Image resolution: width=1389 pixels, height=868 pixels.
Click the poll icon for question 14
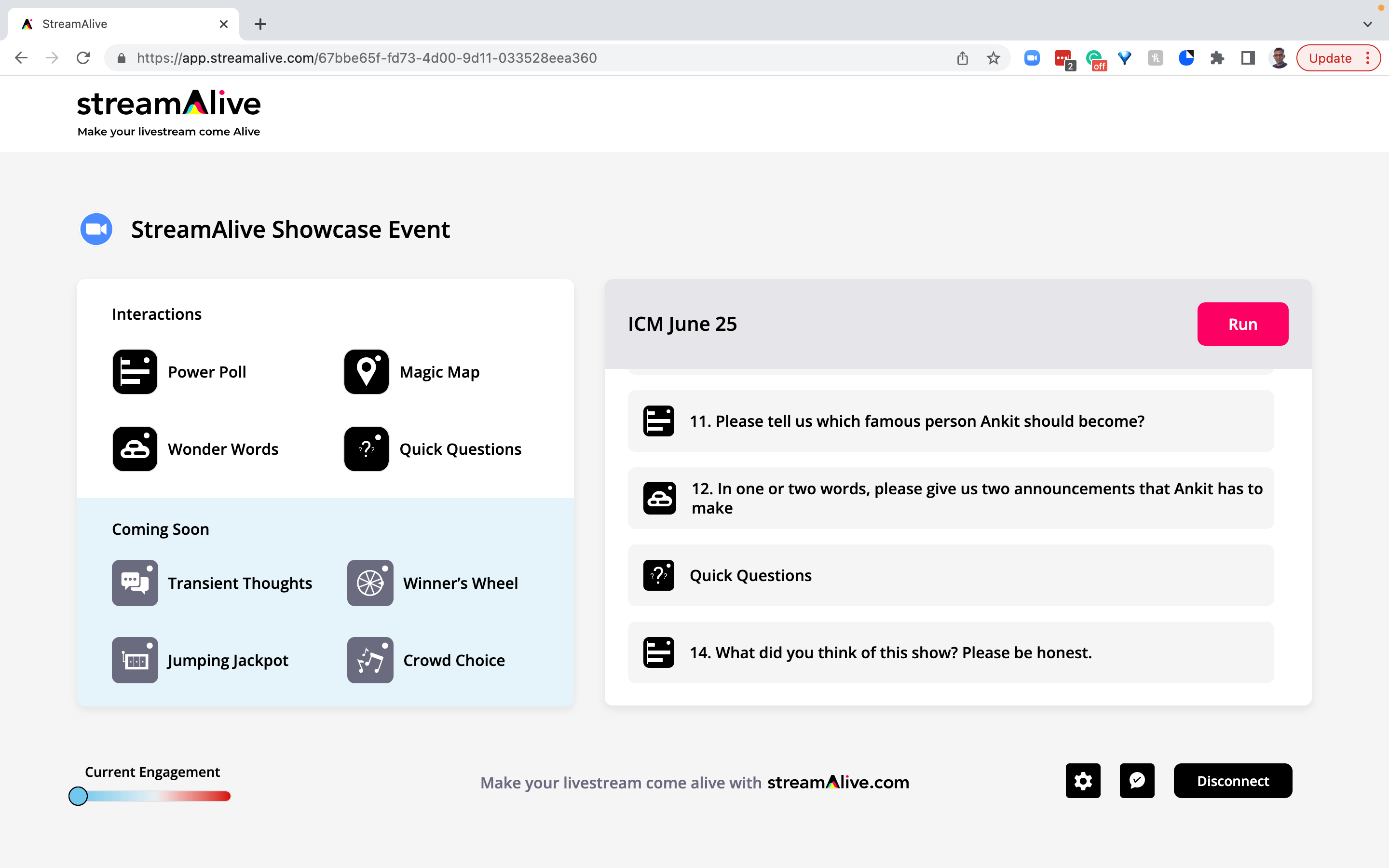[659, 653]
